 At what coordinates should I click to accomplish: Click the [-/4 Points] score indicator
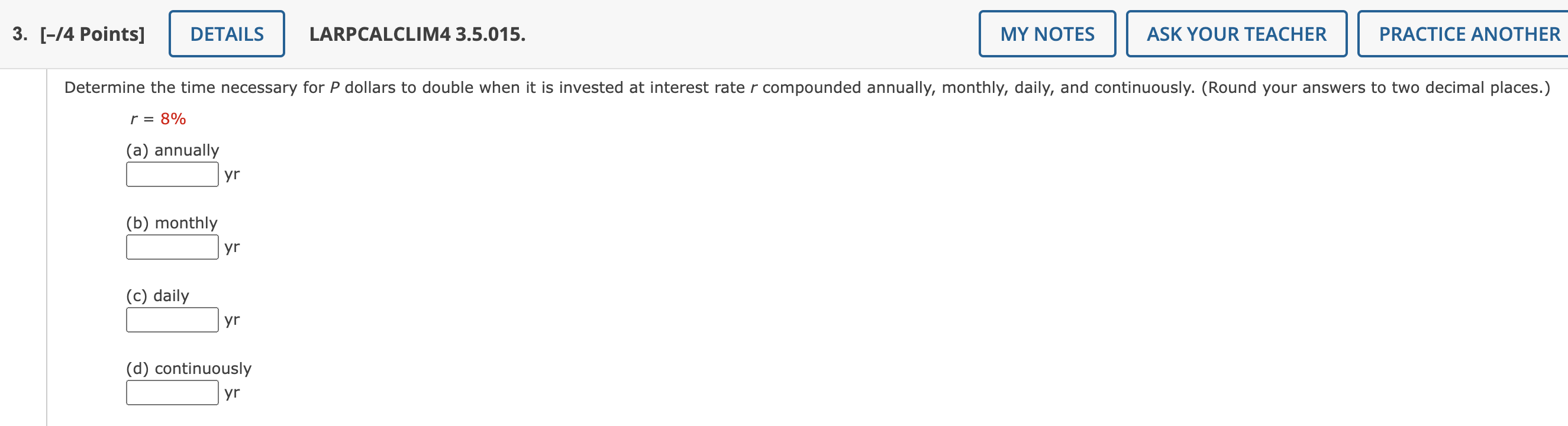(x=91, y=34)
